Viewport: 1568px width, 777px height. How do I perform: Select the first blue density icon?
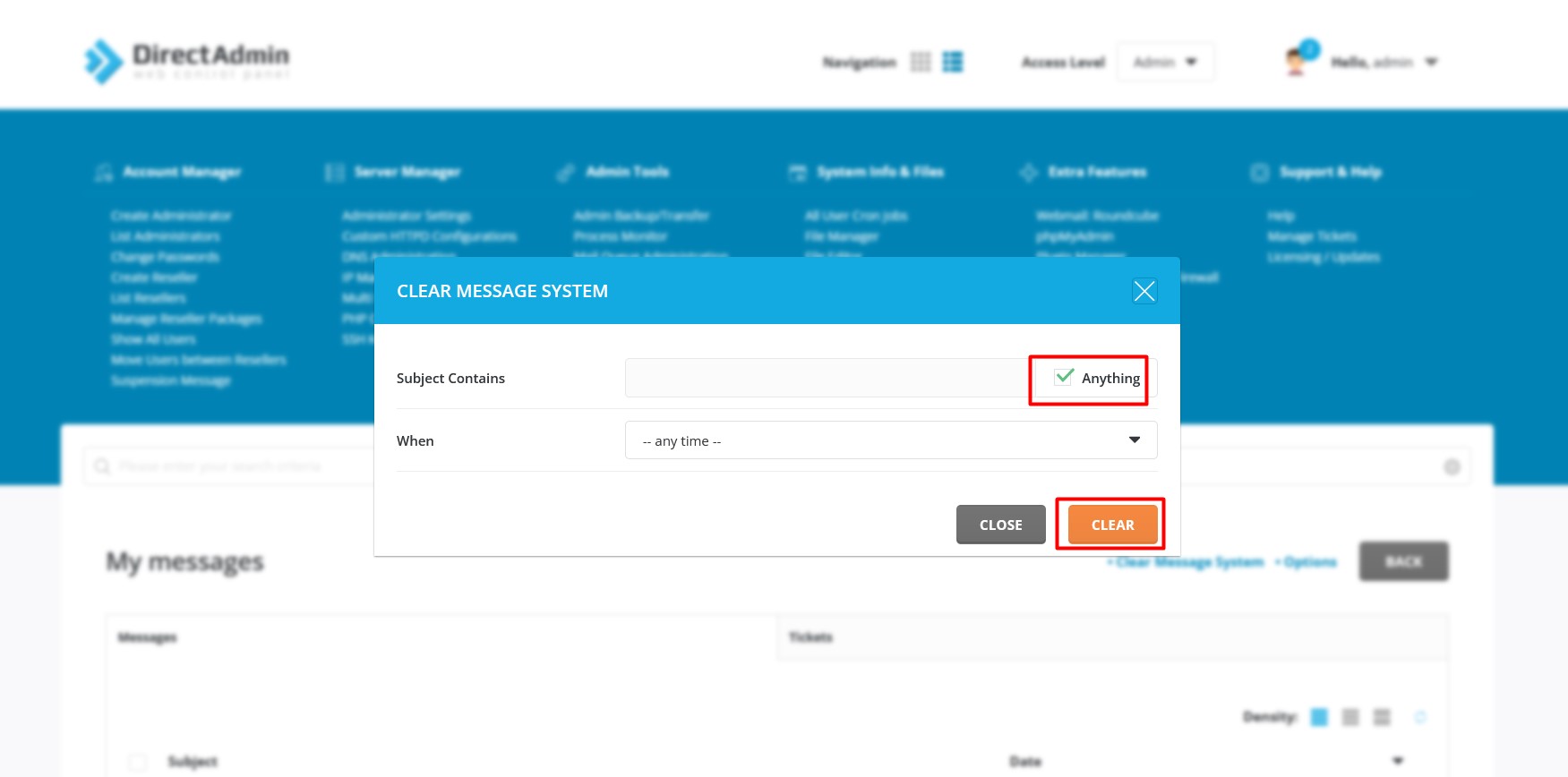click(1319, 717)
